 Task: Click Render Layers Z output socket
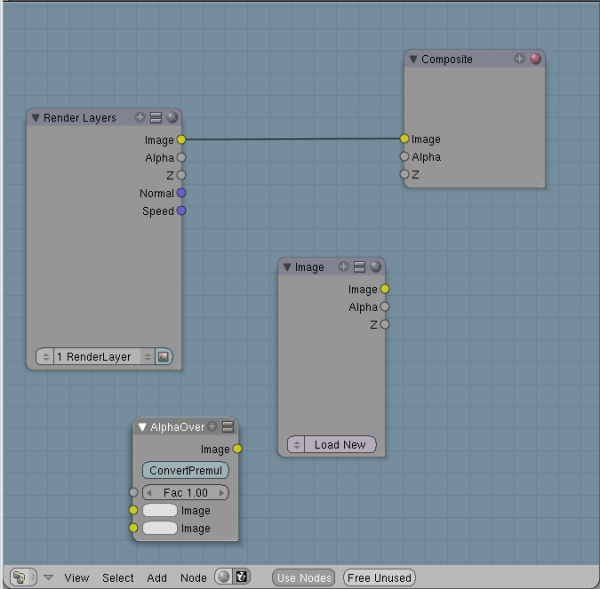[181, 175]
